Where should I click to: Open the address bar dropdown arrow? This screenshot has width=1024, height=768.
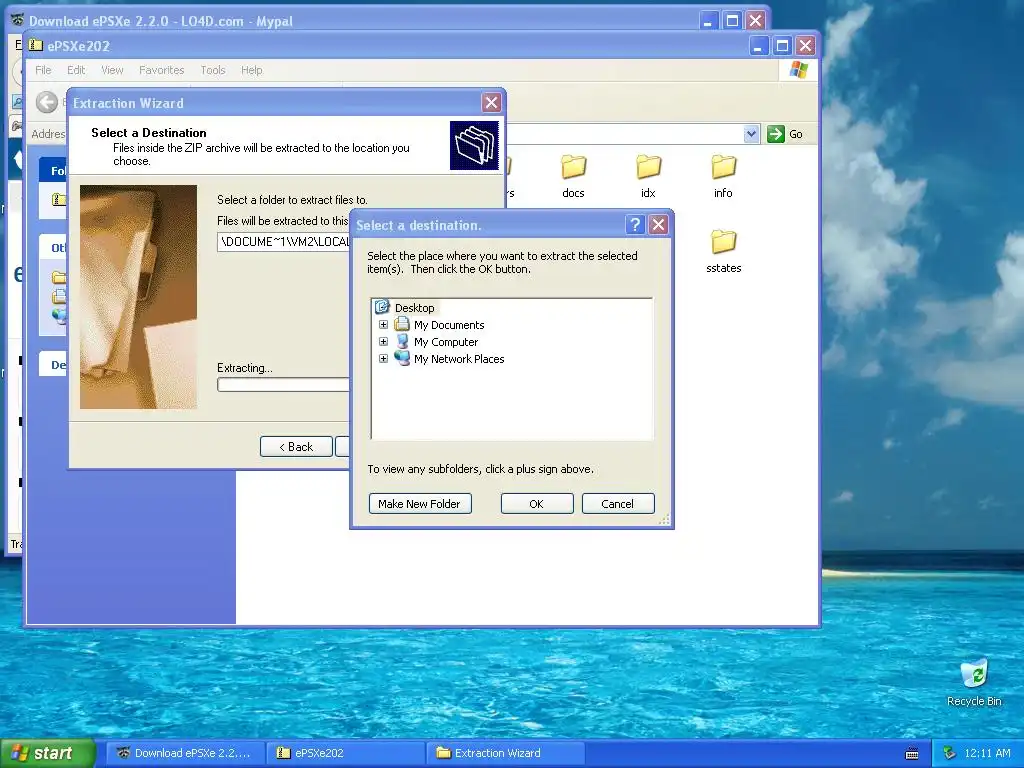click(x=751, y=134)
